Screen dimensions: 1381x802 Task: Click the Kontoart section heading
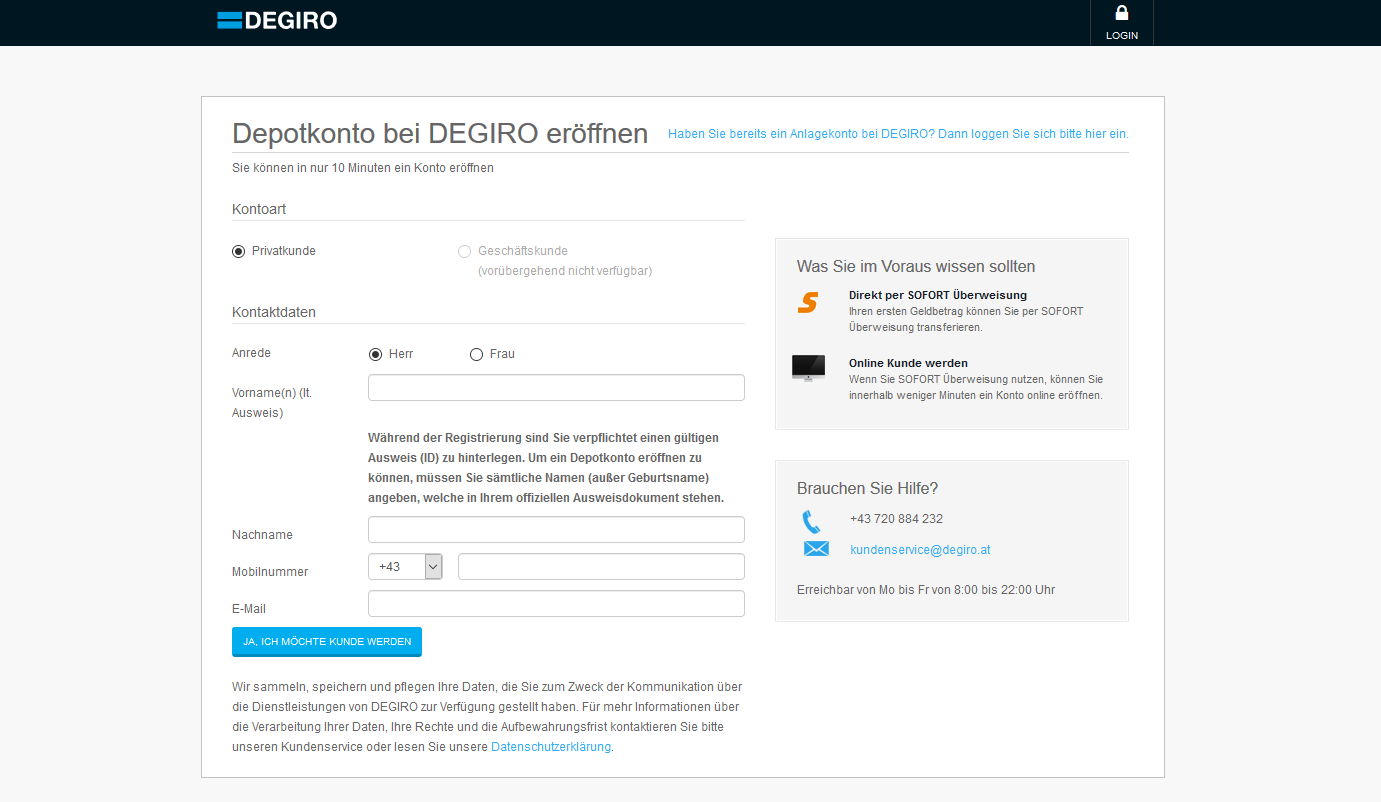coord(259,209)
